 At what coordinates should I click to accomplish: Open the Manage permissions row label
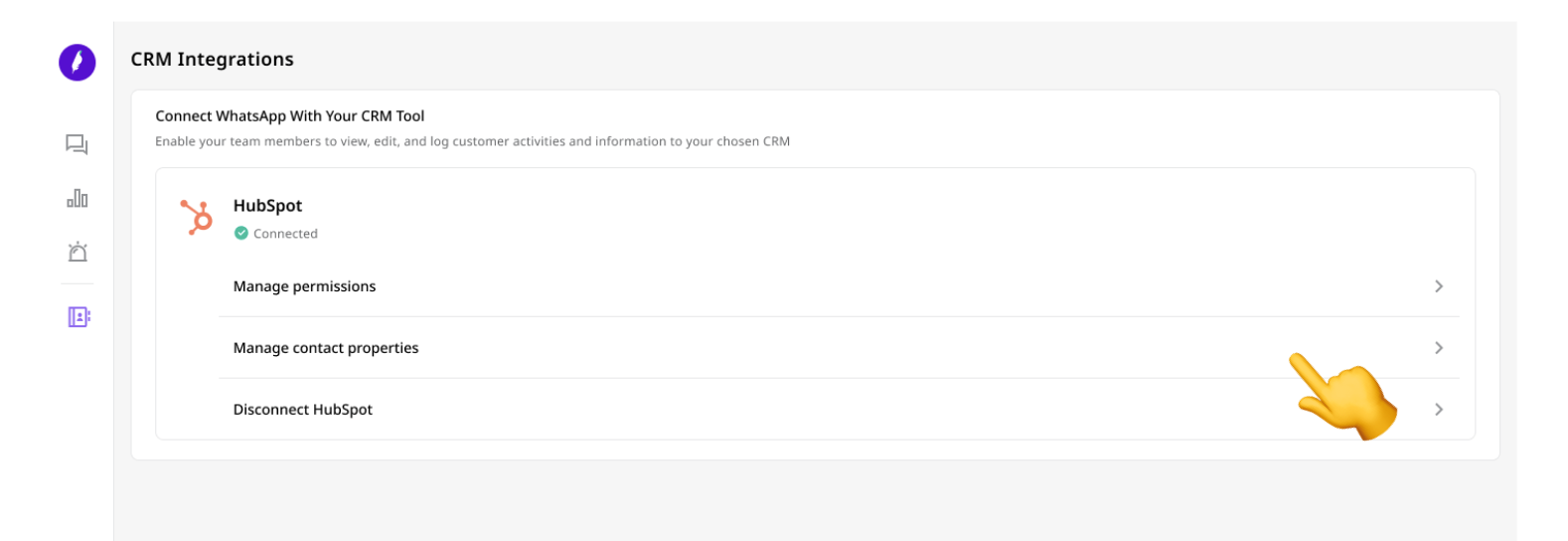coord(304,286)
